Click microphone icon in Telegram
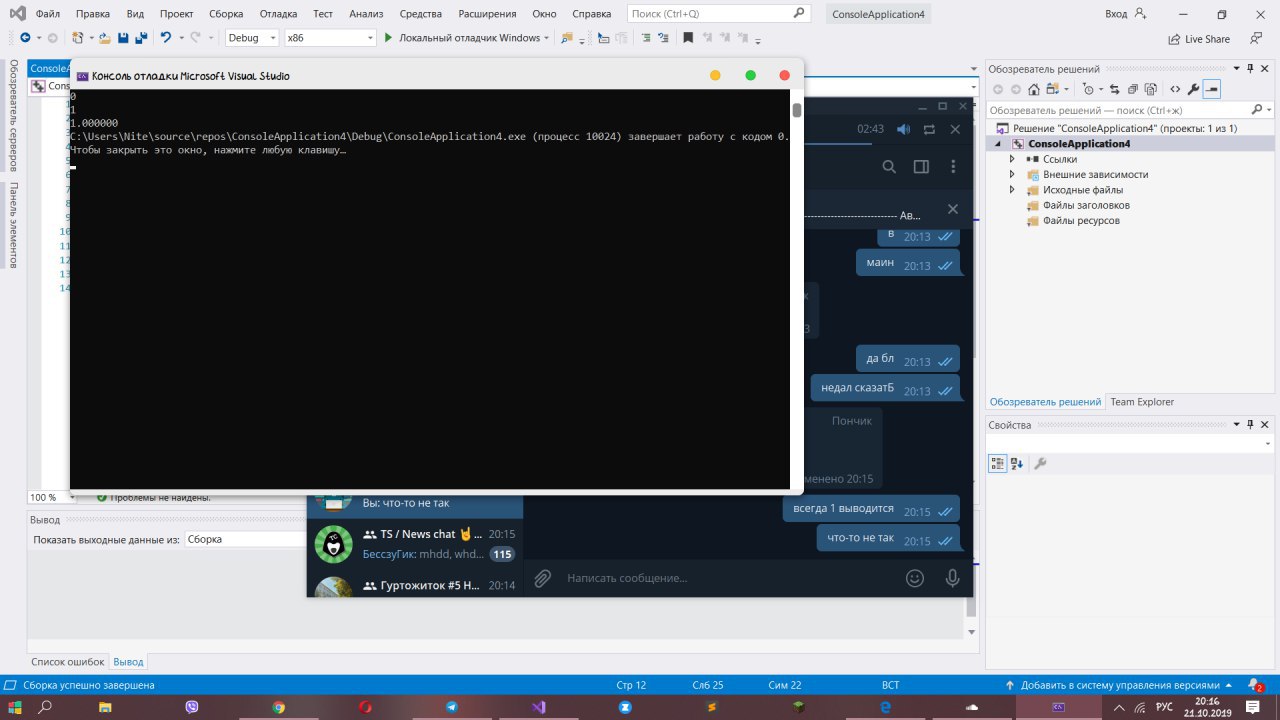This screenshot has width=1280, height=720. (952, 577)
